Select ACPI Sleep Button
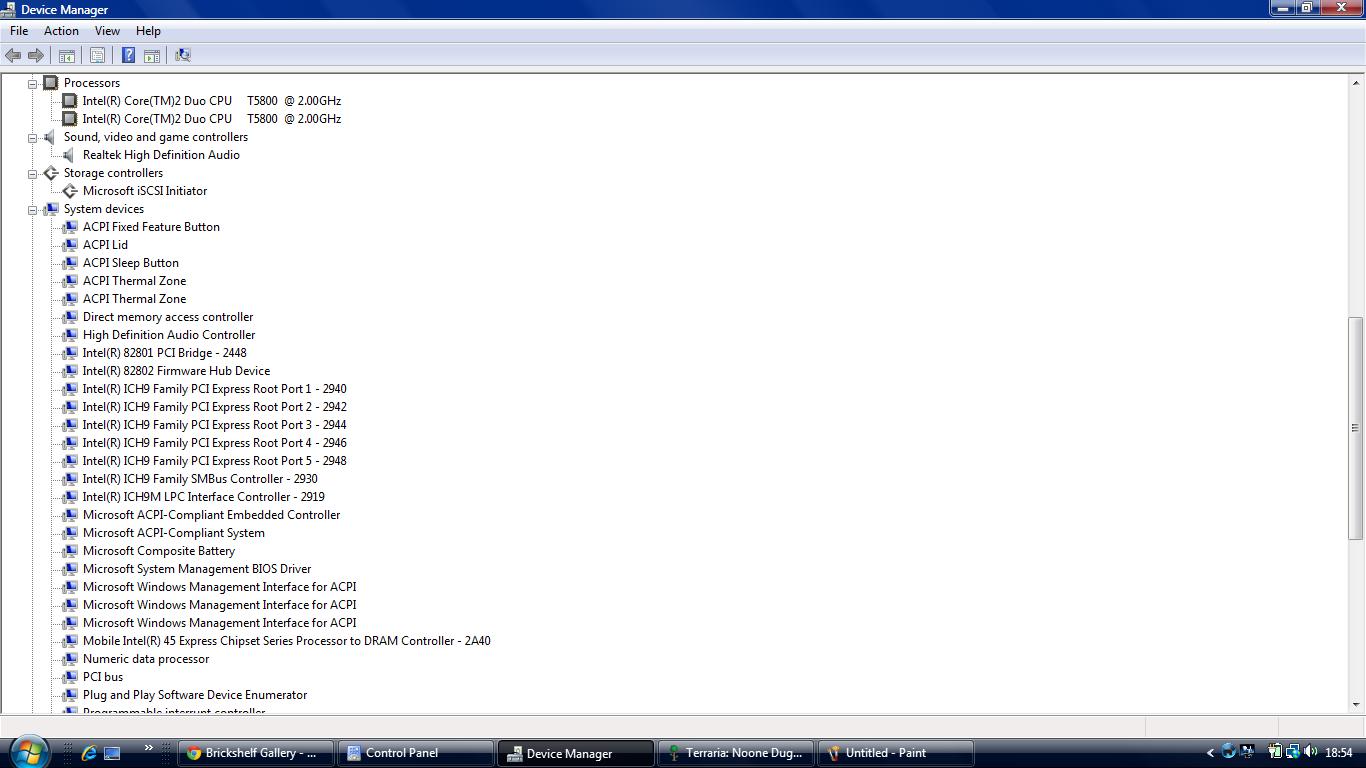This screenshot has height=768, width=1366. click(131, 263)
